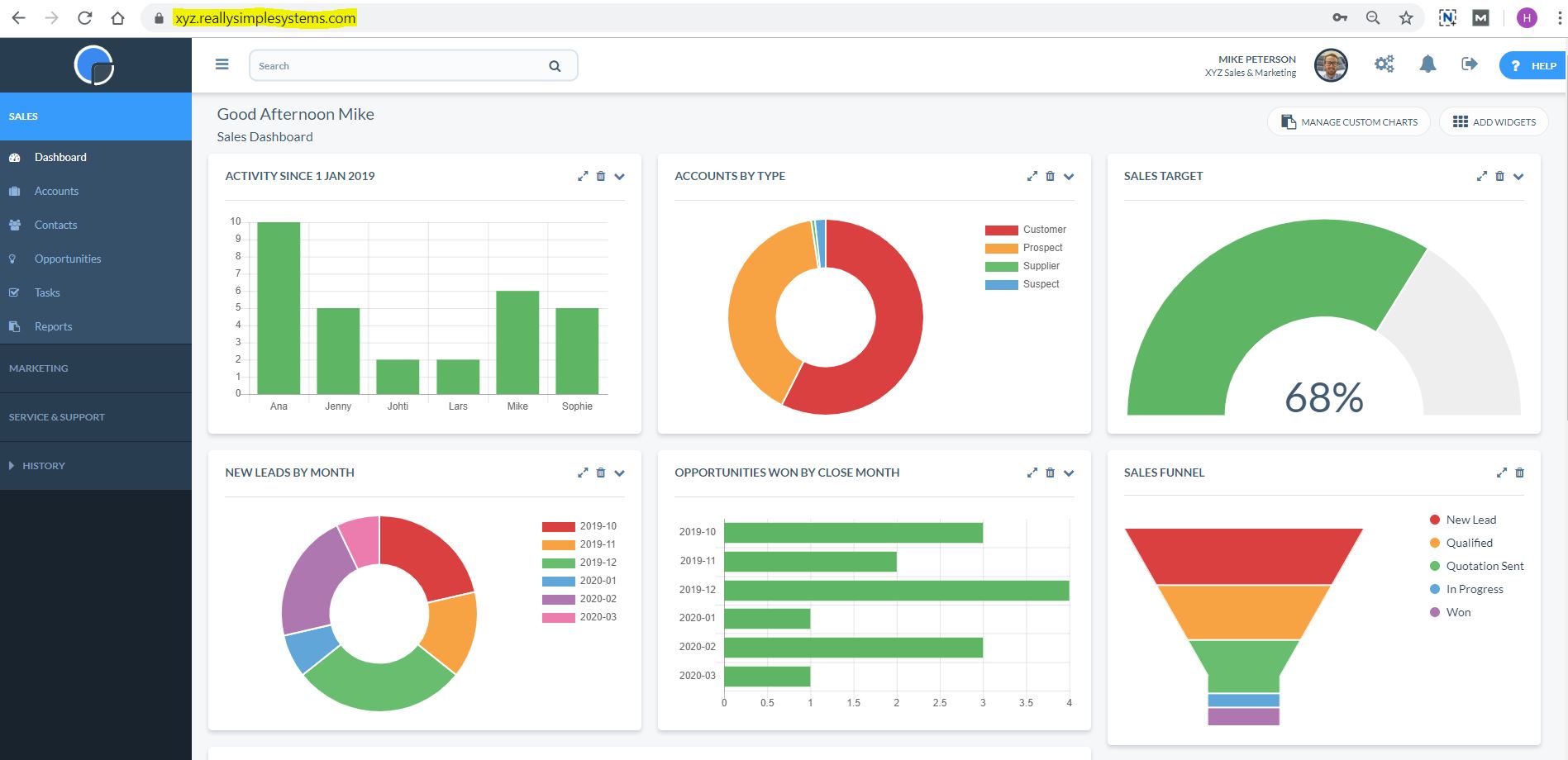1568x760 pixels.
Task: Switch to the Marketing section
Action: (38, 368)
